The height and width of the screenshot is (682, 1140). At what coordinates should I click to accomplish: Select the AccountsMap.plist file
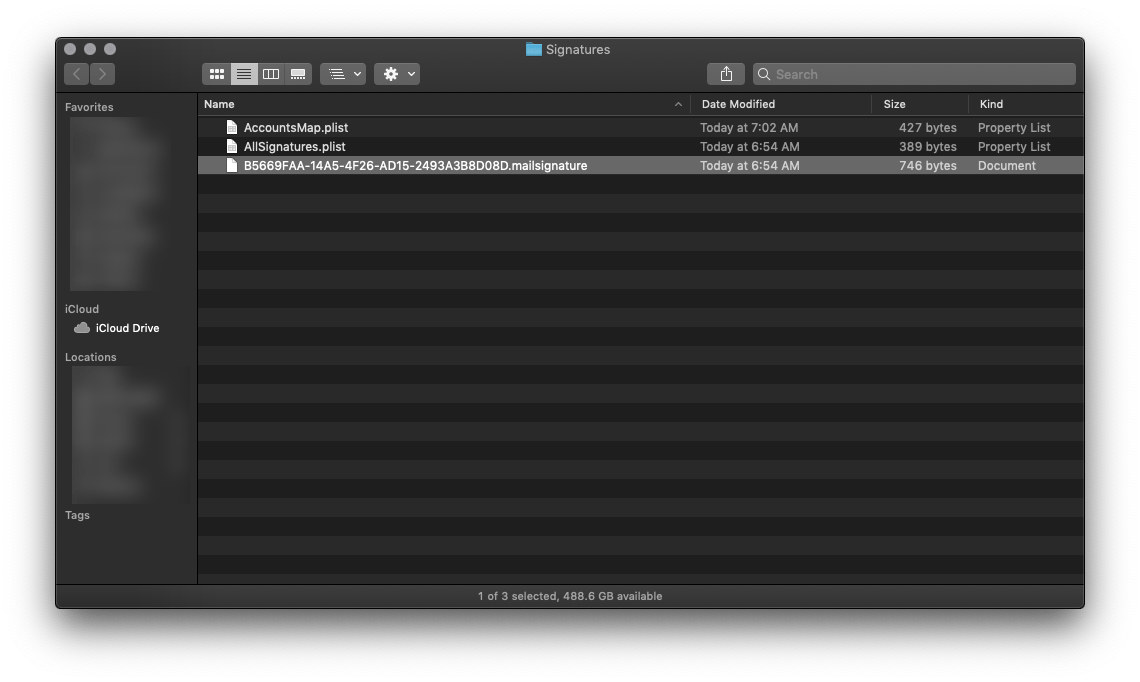(x=296, y=128)
